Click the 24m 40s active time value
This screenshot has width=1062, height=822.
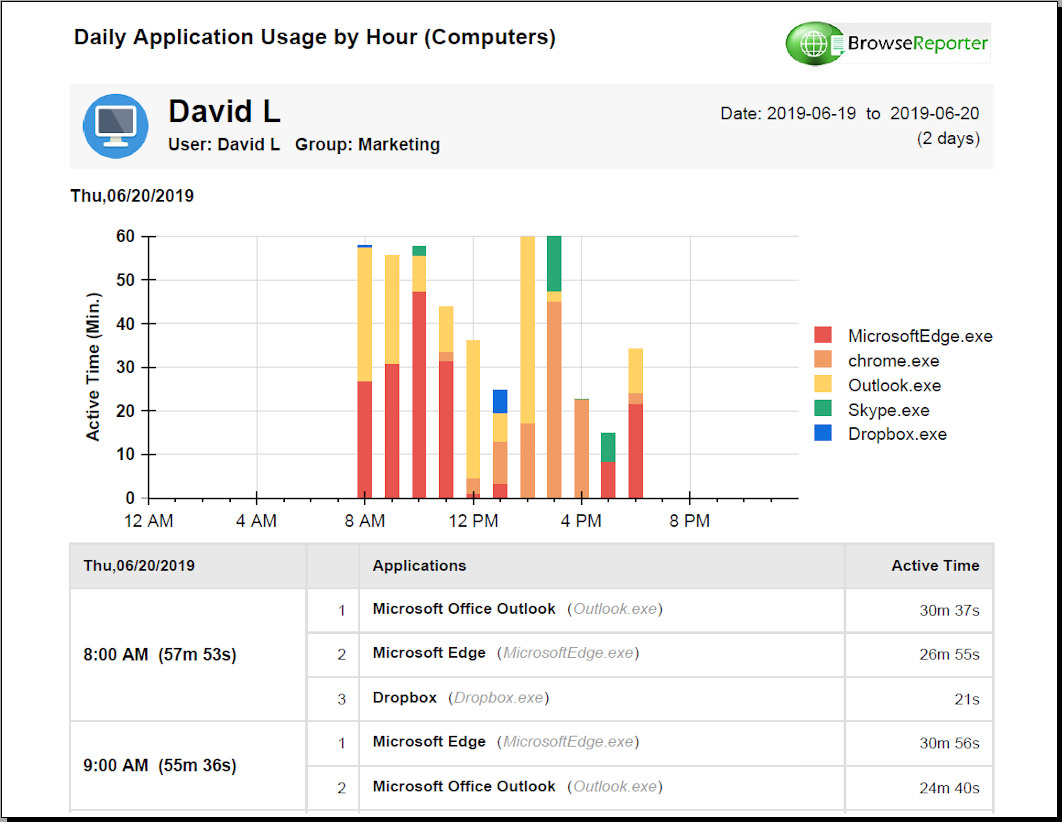(949, 788)
